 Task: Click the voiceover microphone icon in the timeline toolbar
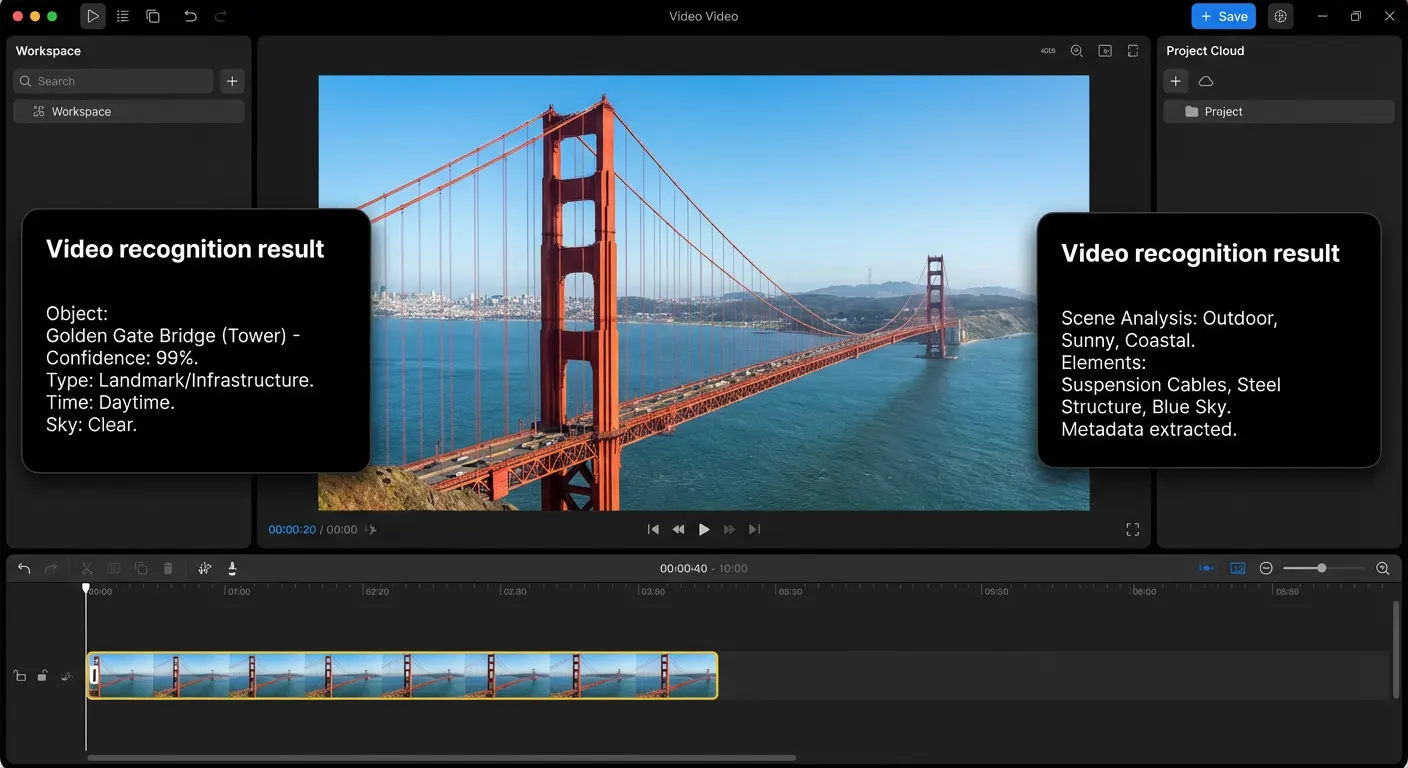tap(232, 568)
